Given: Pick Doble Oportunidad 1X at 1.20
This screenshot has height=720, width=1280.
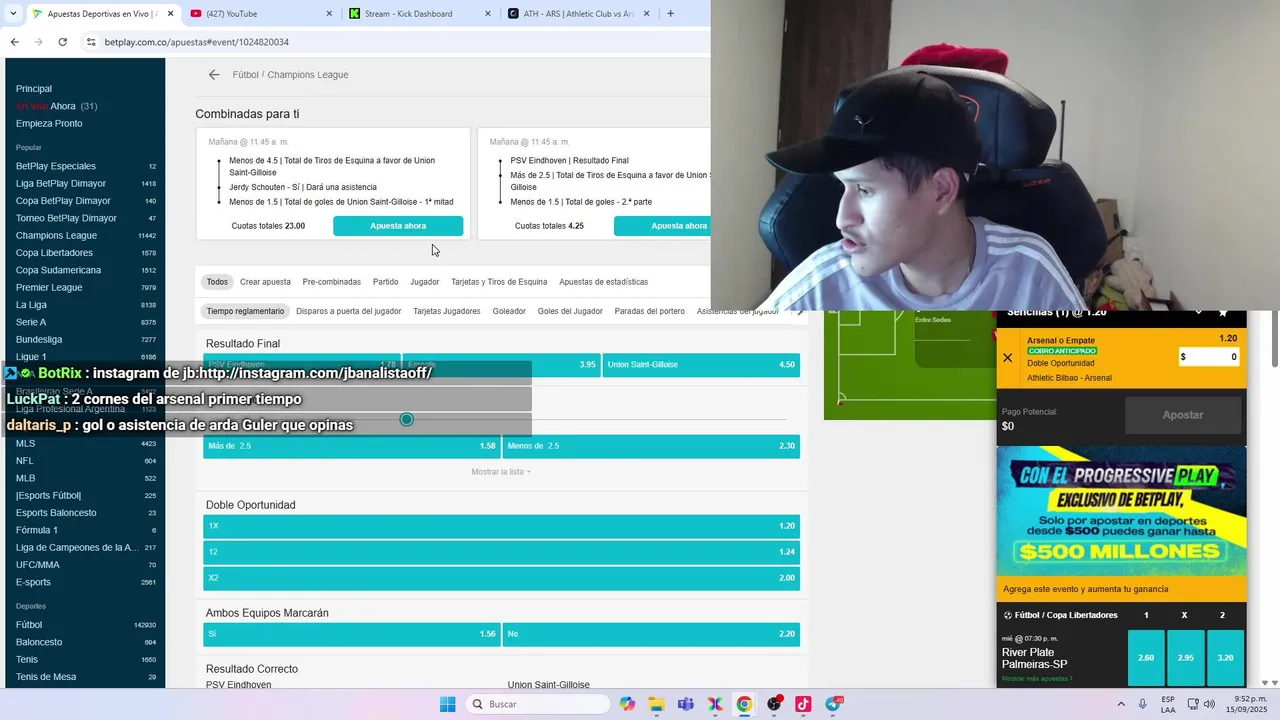Looking at the screenshot, I should [x=501, y=526].
